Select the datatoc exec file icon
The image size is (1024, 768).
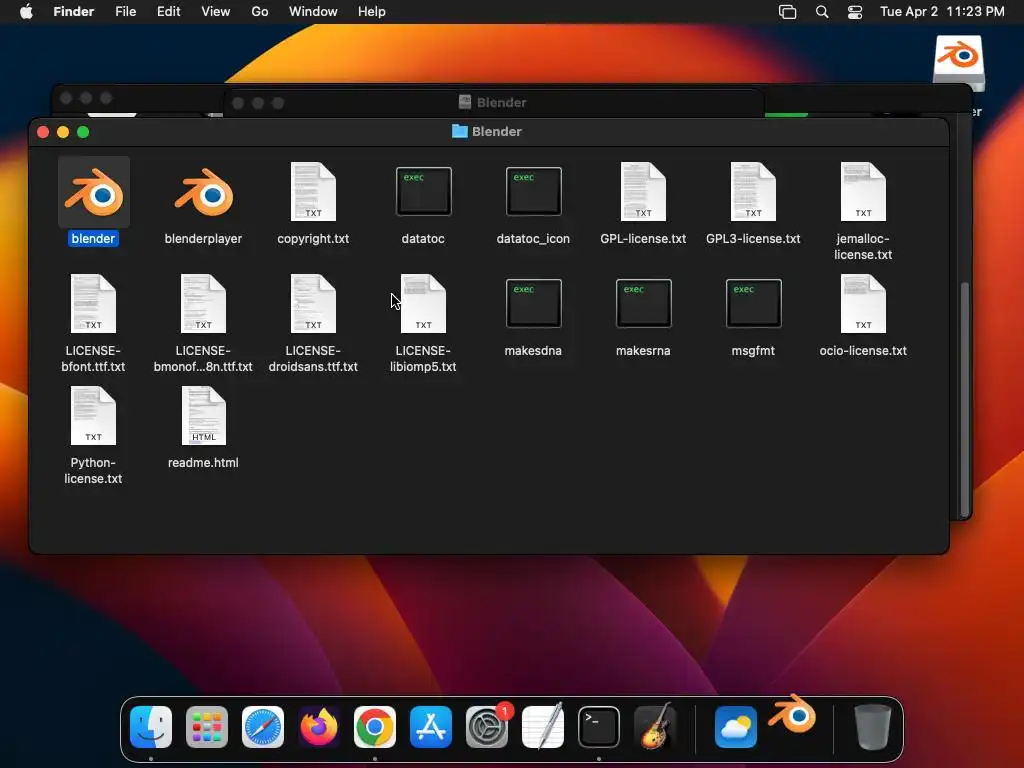click(423, 191)
